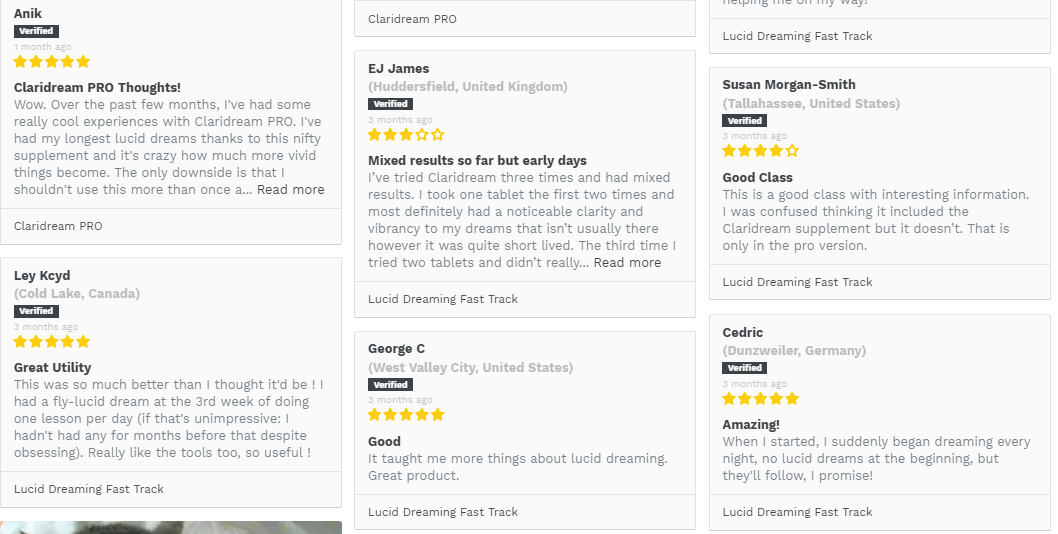
Task: Open Lucid Dreaming Fast Track link under EJ James
Action: point(443,299)
